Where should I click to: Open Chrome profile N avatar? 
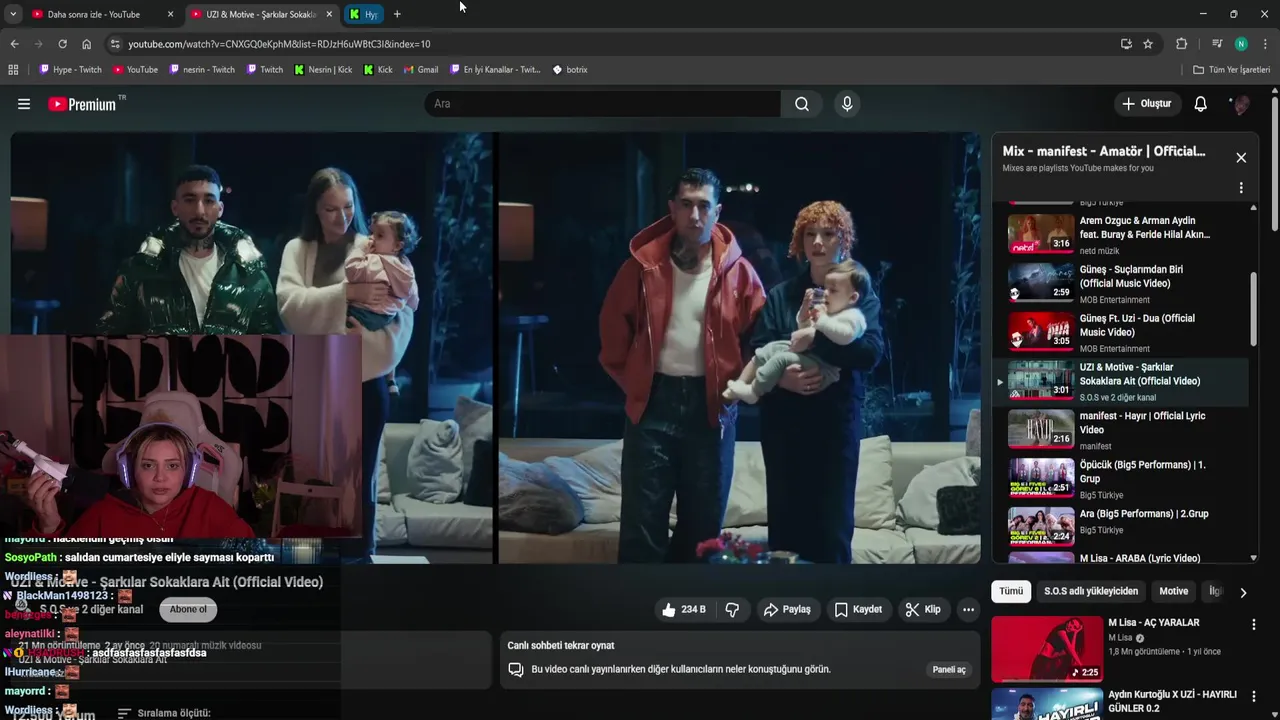click(x=1241, y=44)
